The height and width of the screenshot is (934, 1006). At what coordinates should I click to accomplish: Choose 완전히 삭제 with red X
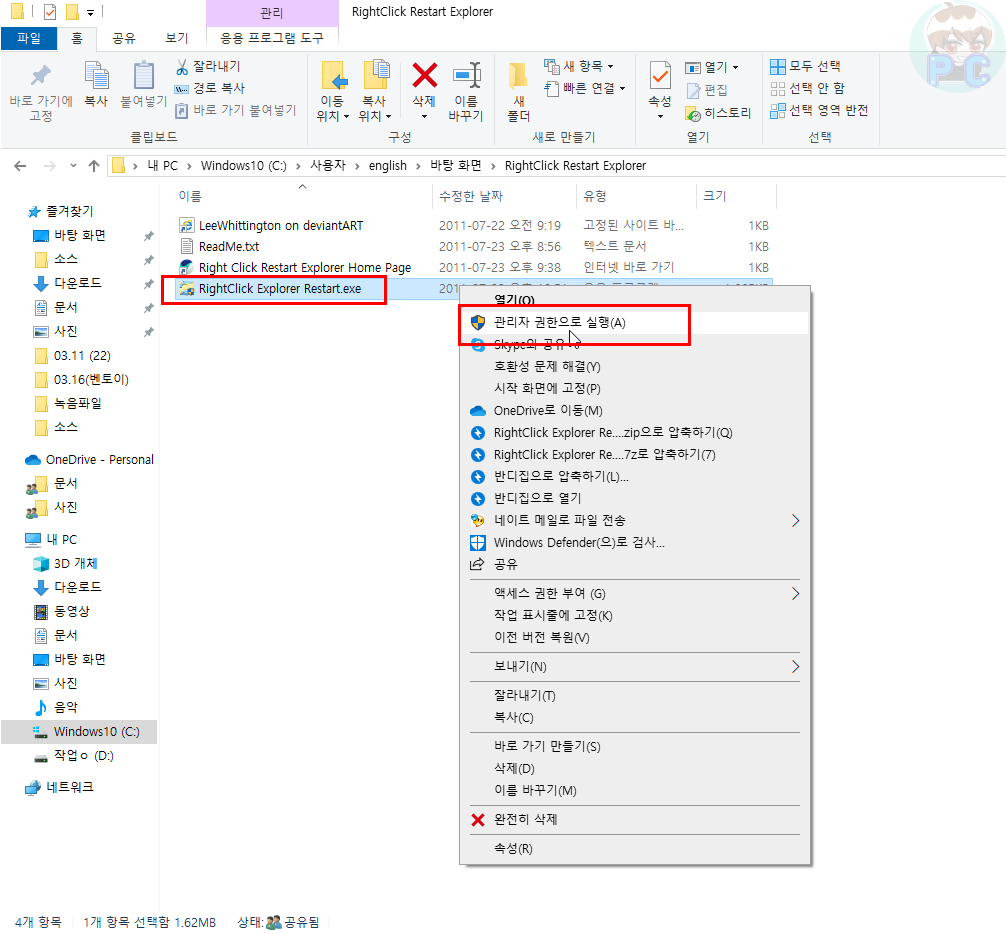pos(635,820)
